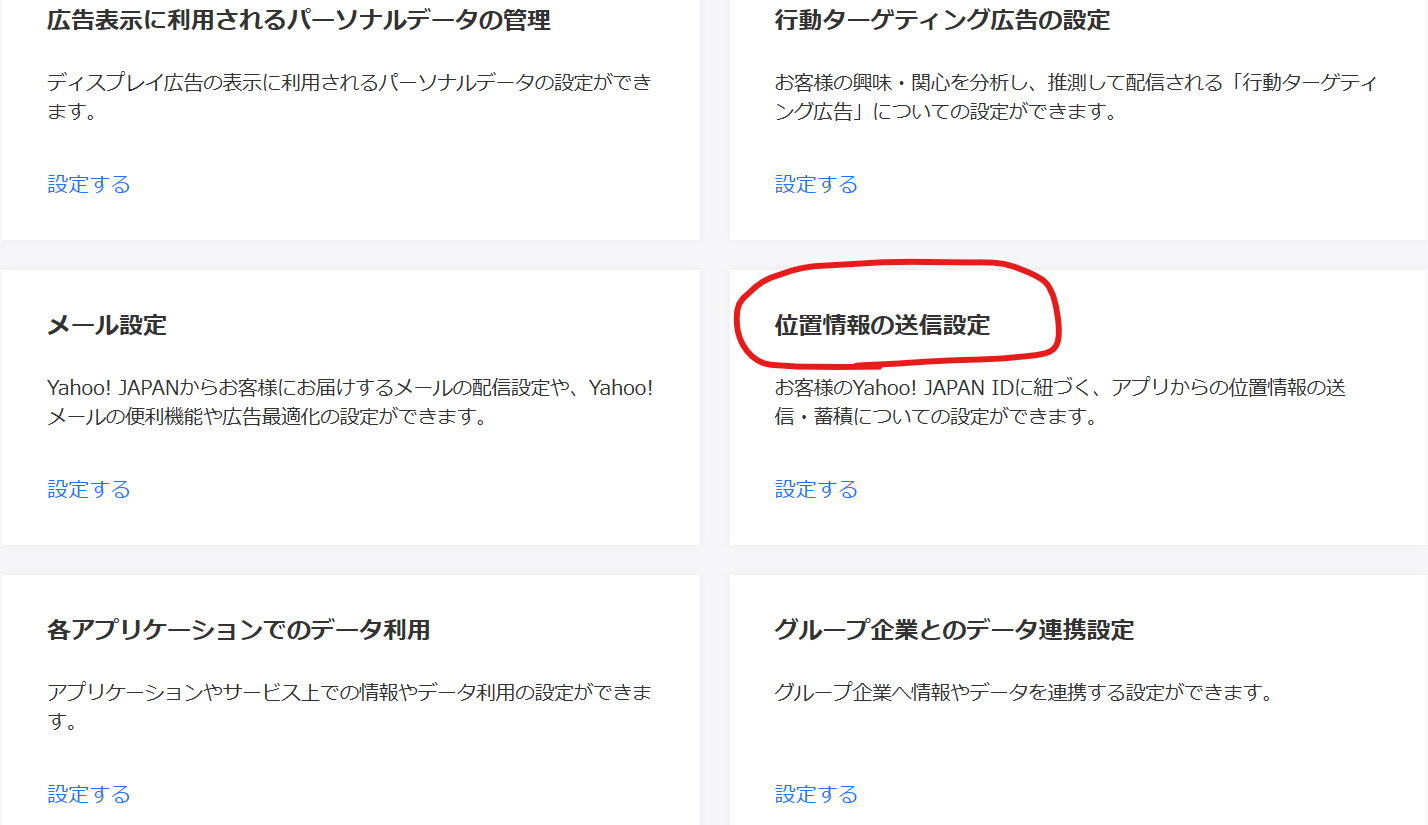This screenshot has height=825, width=1428.
Task: Select the 各アプリケーションでのデータ利用 heading
Action: tap(238, 630)
